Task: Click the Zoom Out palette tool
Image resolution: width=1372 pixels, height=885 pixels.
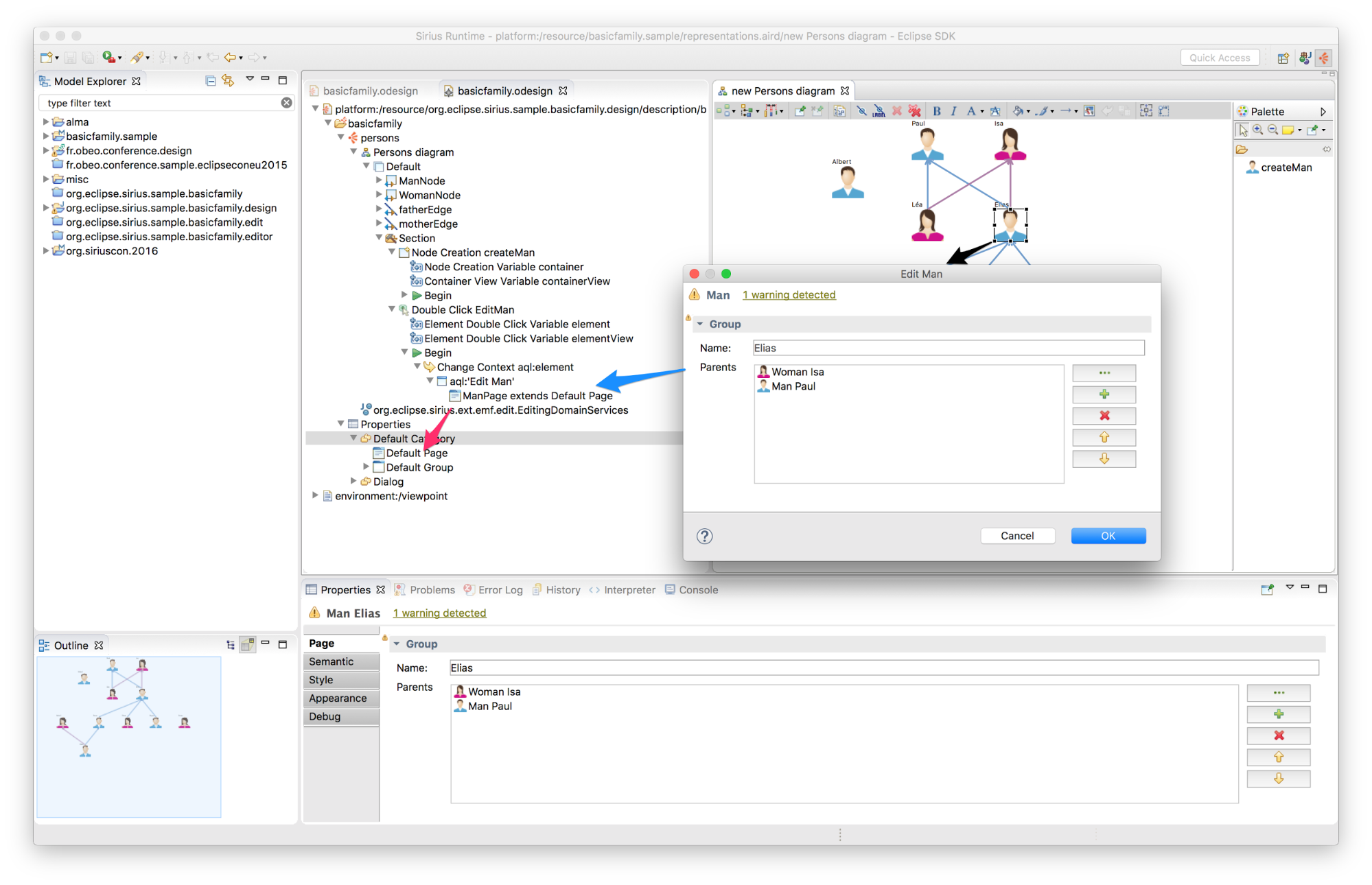Action: [1272, 130]
